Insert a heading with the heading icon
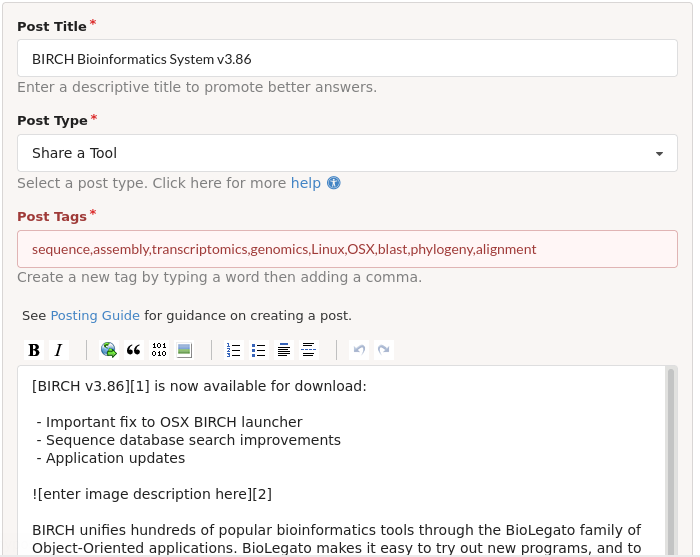Image resolution: width=700 pixels, height=557 pixels. point(283,350)
